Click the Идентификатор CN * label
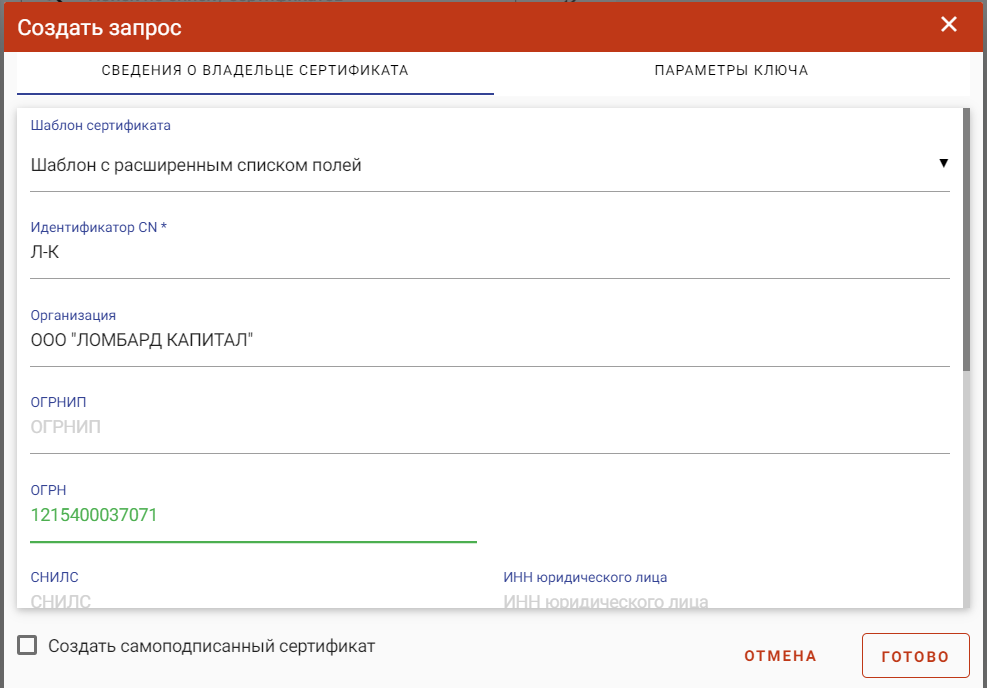Viewport: 987px width, 688px height. click(99, 227)
